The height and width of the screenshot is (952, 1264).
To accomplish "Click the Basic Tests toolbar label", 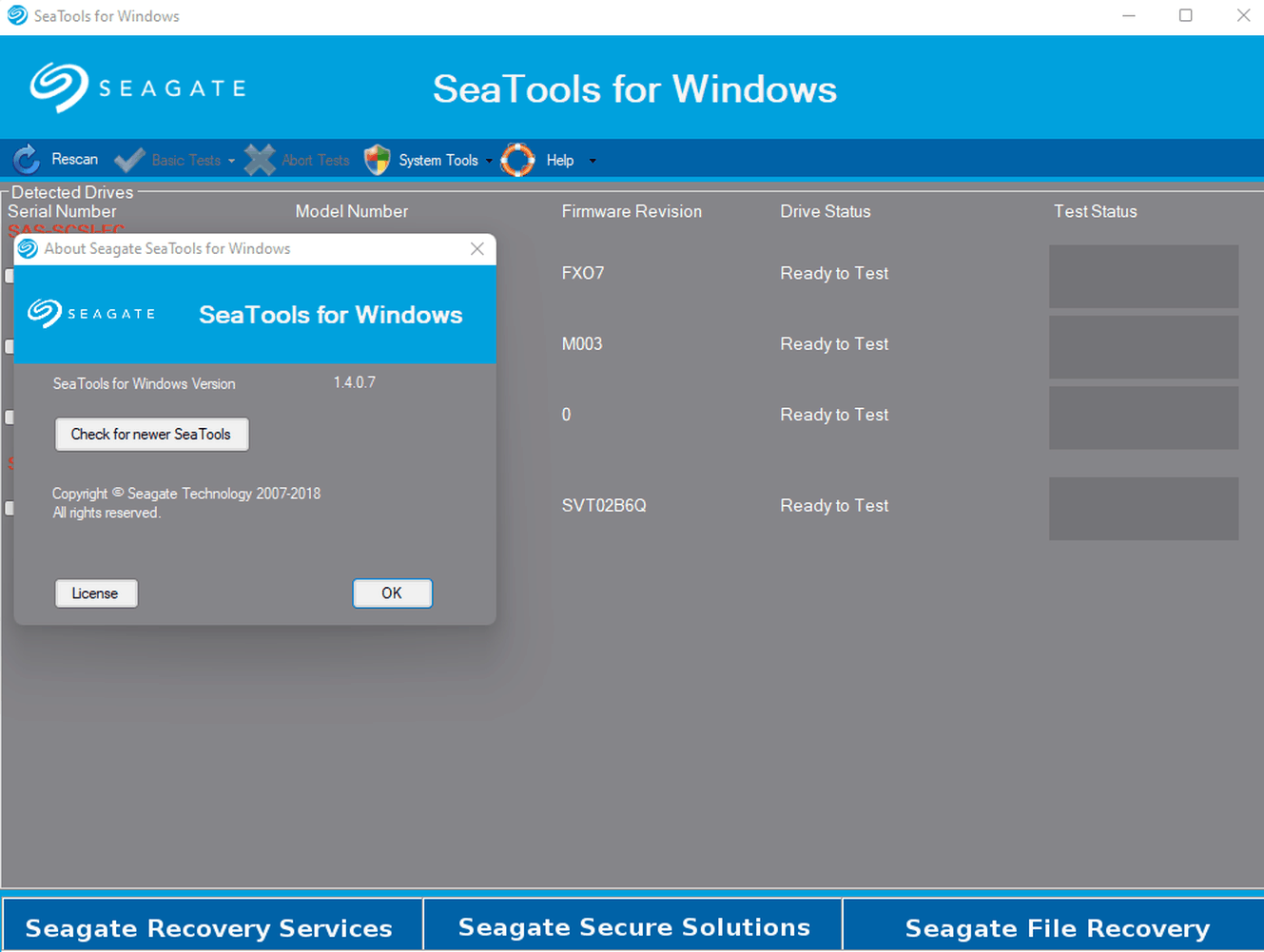I will (x=186, y=160).
